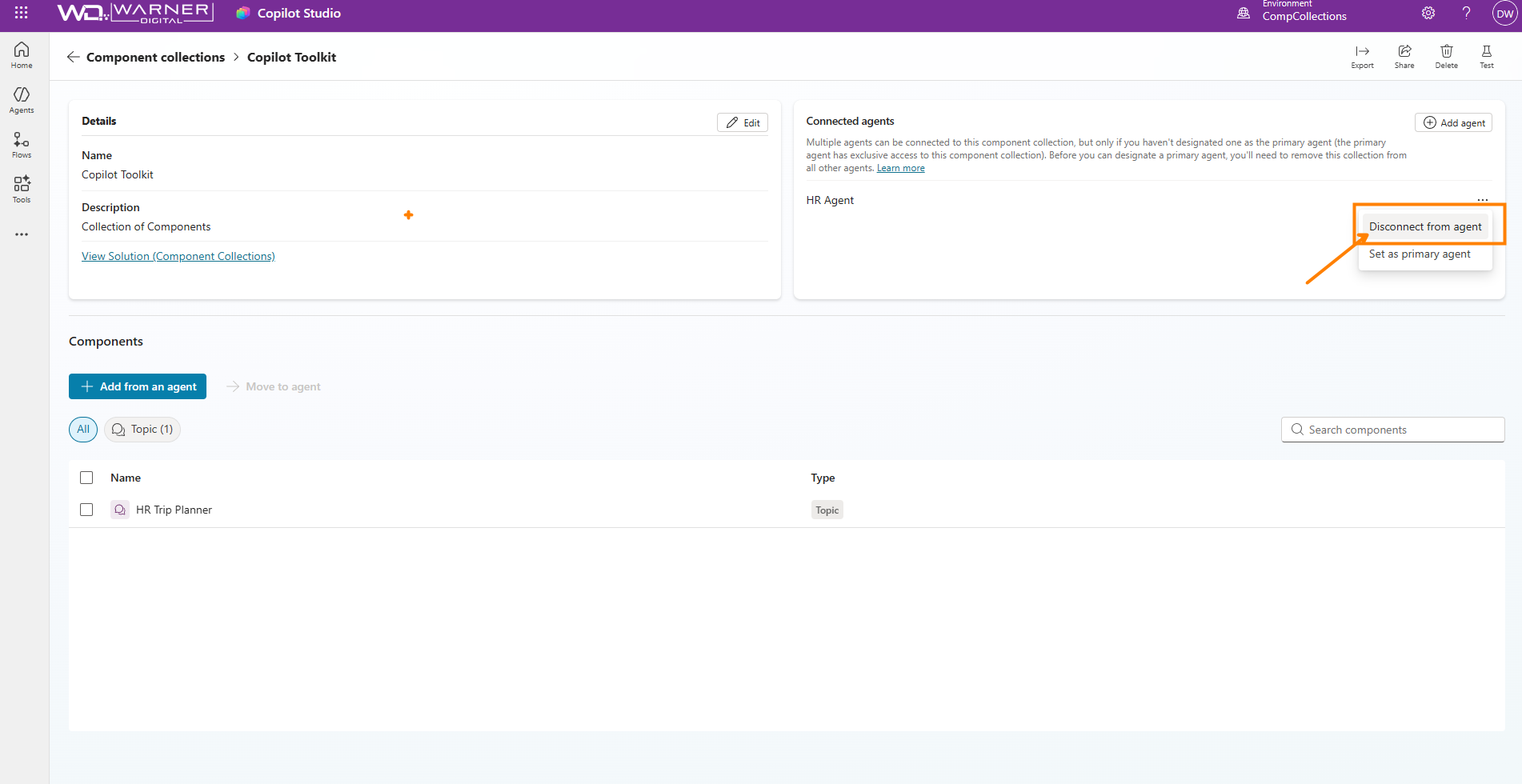Open the HR Agent ellipsis menu

tap(1482, 200)
